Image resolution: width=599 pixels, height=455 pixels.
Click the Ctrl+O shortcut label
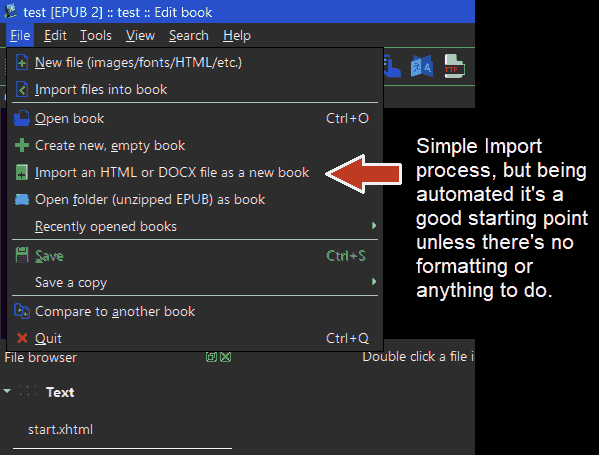[347, 118]
